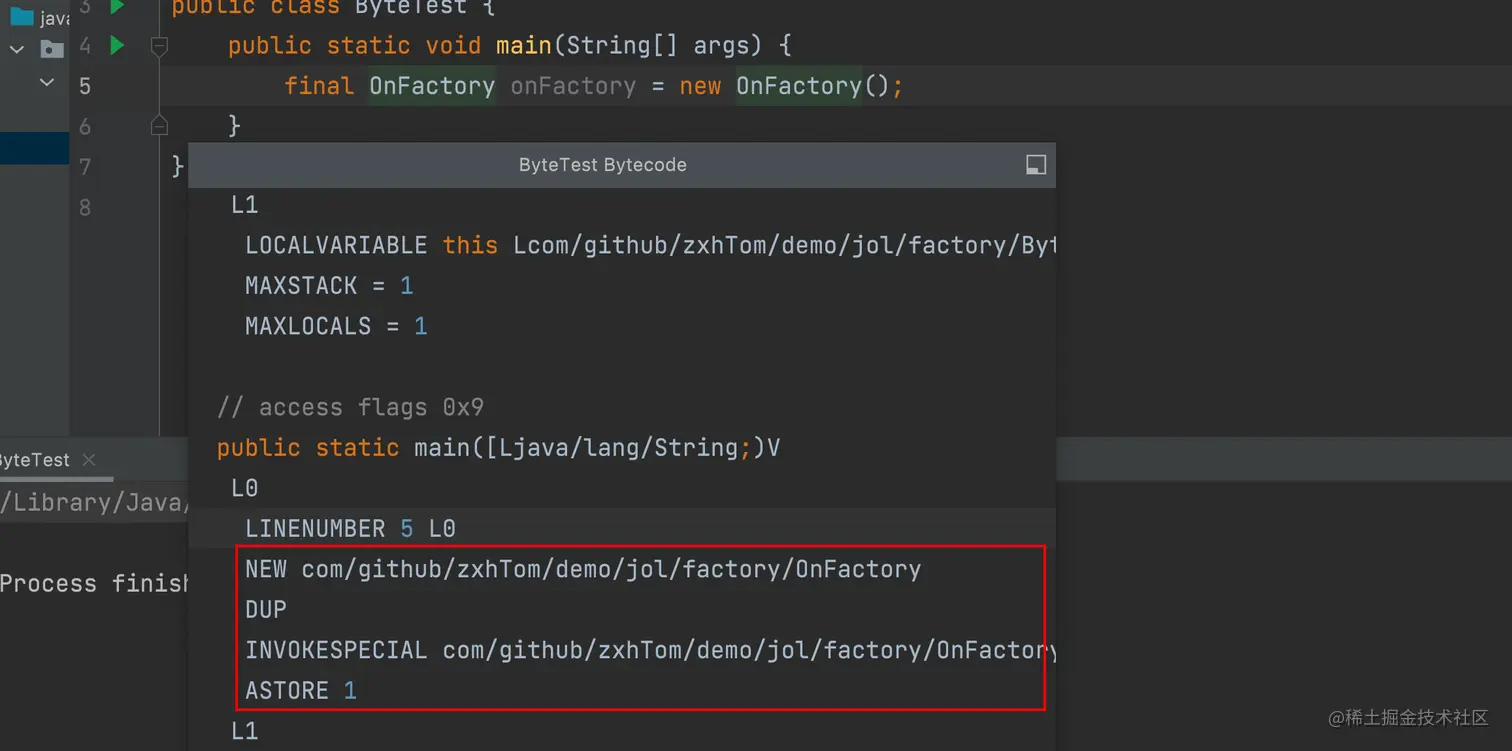The image size is (1512, 751).
Task: Close the ByteTest run tab
Action: pyautogui.click(x=89, y=460)
